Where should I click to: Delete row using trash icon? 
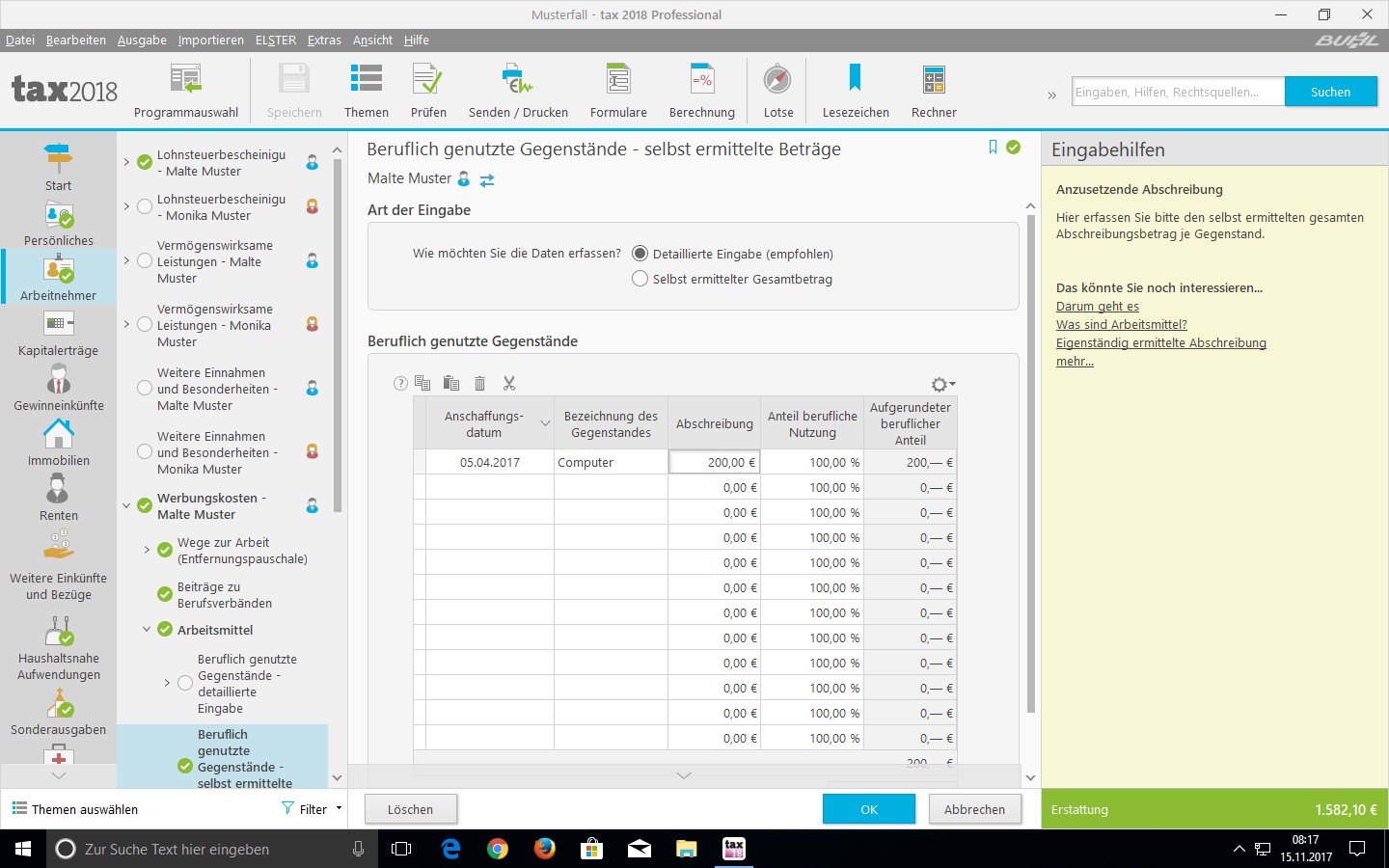(480, 383)
